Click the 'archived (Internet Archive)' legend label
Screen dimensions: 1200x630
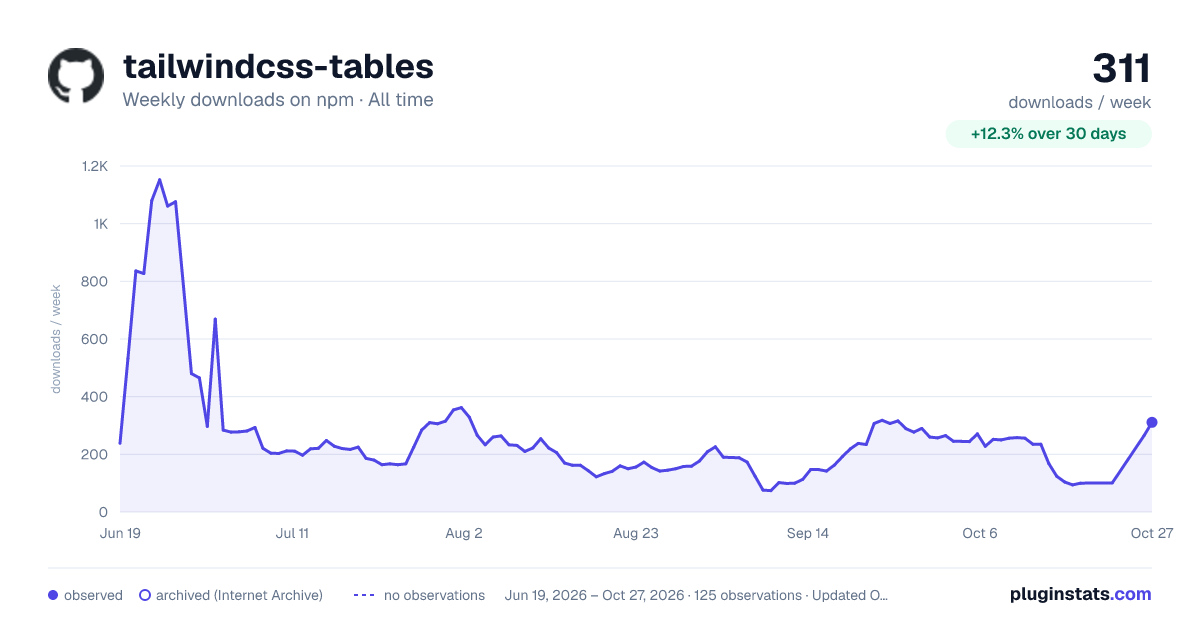pos(239,595)
